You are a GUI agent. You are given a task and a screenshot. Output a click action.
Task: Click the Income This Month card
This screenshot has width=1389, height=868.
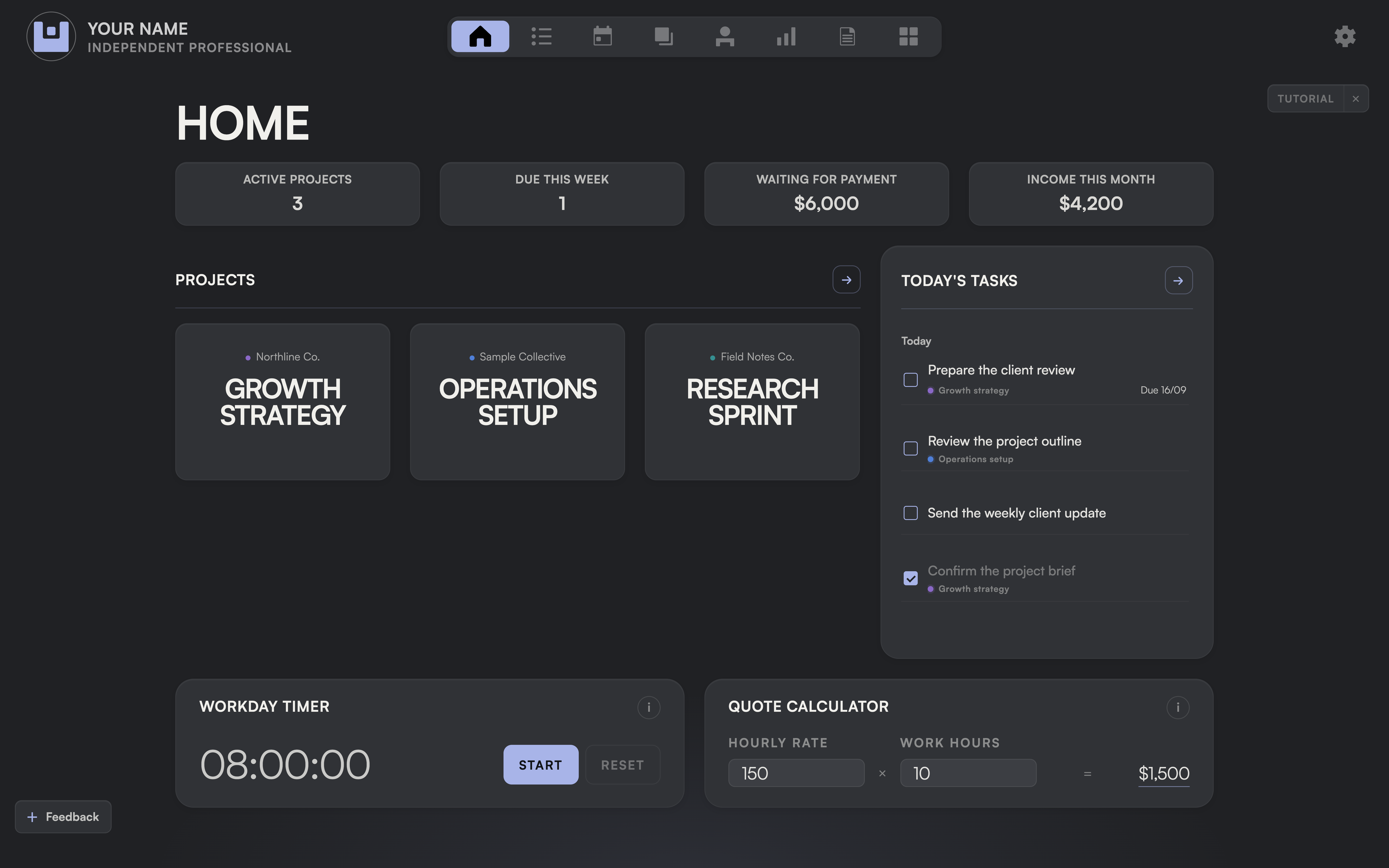[x=1091, y=194]
